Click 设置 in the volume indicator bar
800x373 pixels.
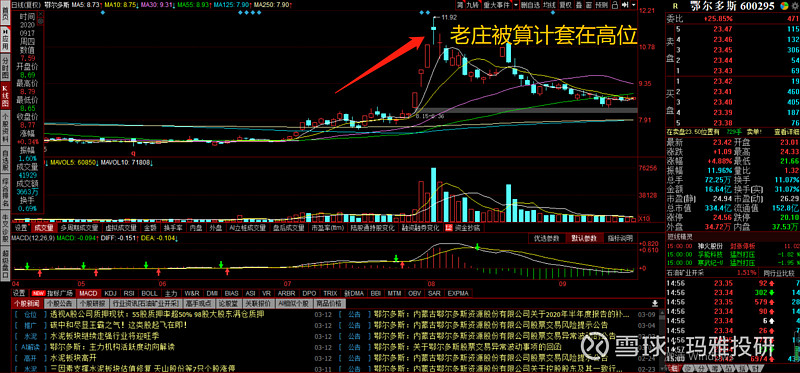tap(21, 228)
